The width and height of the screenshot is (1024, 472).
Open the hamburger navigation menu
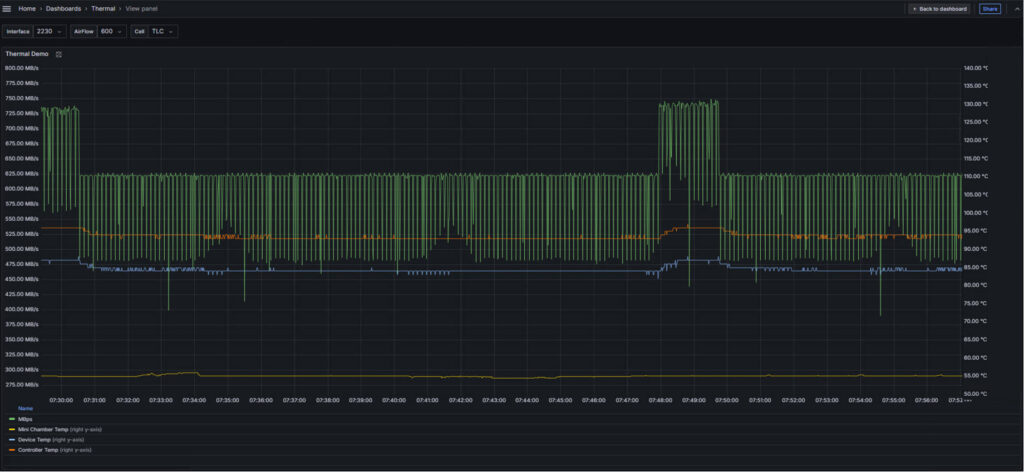coord(7,9)
